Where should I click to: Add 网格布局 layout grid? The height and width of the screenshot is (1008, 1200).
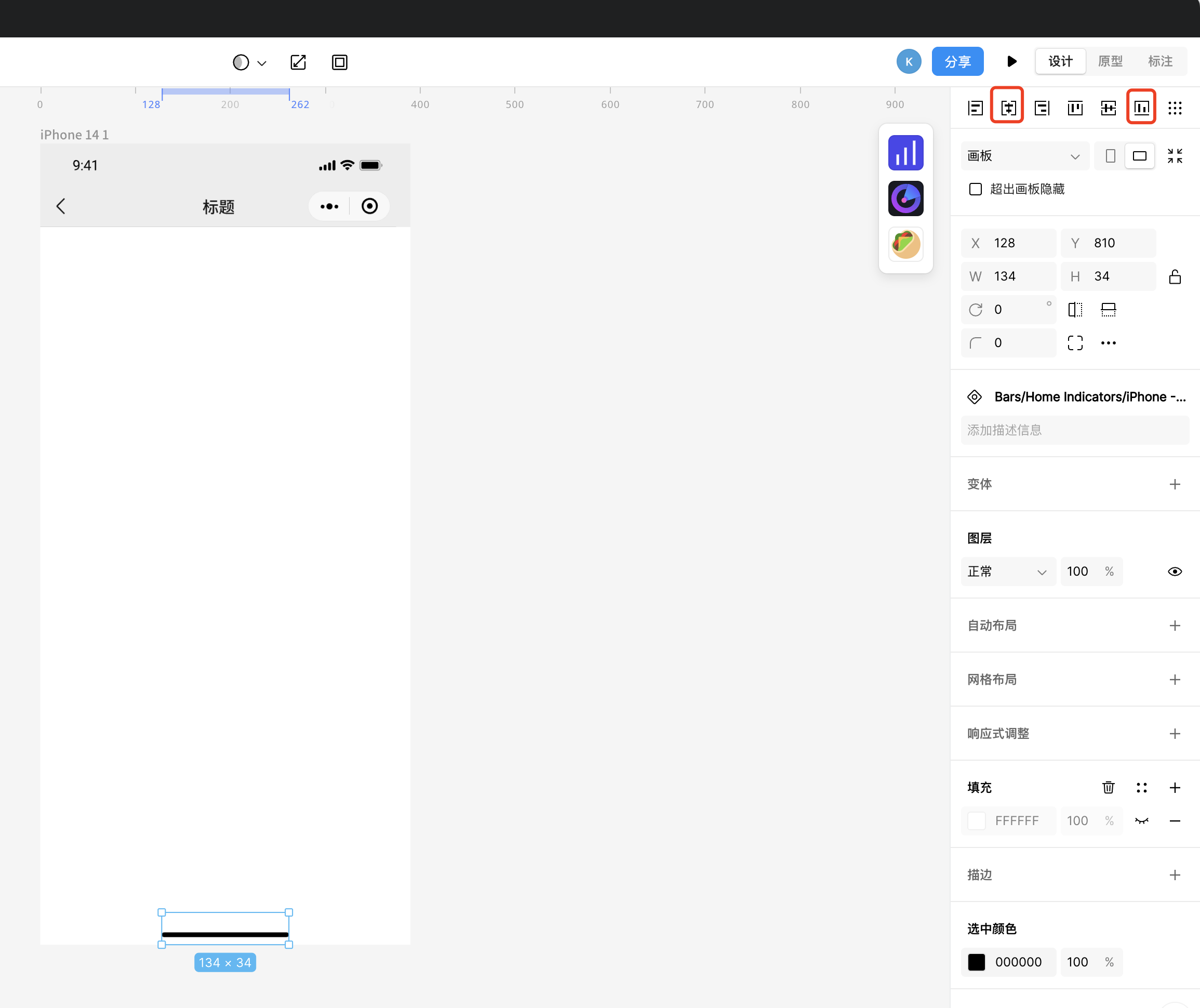point(1174,680)
